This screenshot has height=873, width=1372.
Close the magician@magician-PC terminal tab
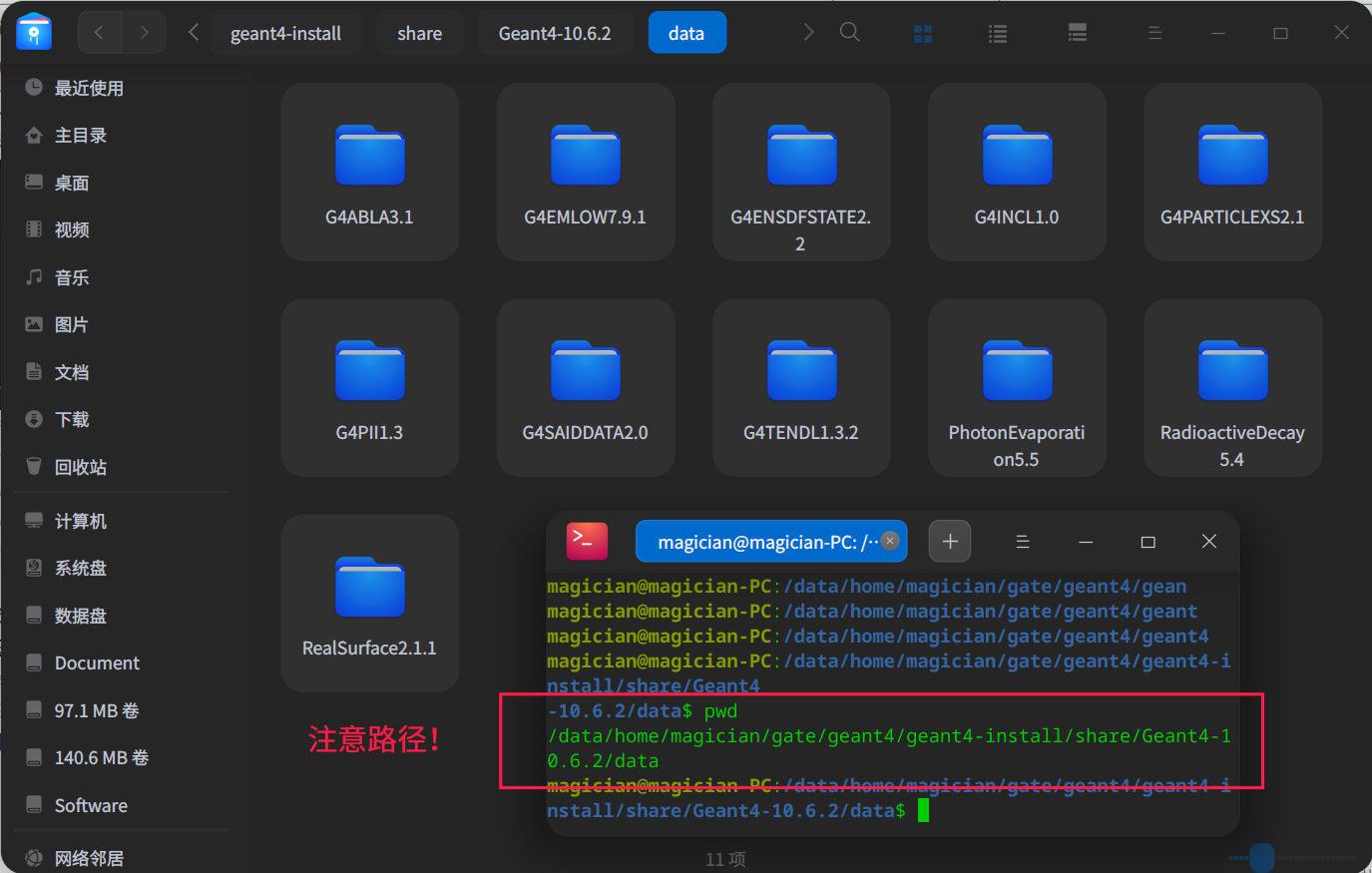890,541
